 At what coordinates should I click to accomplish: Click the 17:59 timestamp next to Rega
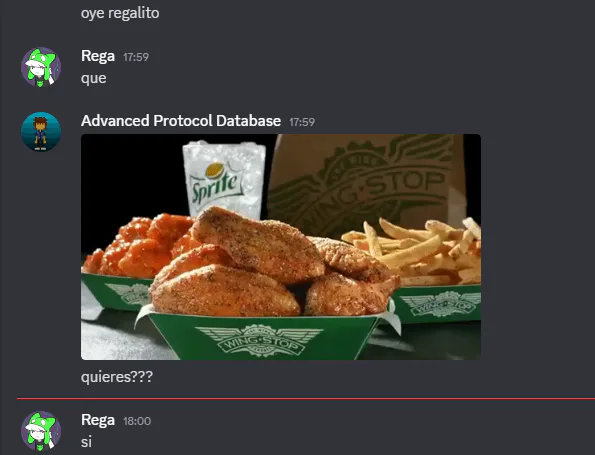coord(136,57)
